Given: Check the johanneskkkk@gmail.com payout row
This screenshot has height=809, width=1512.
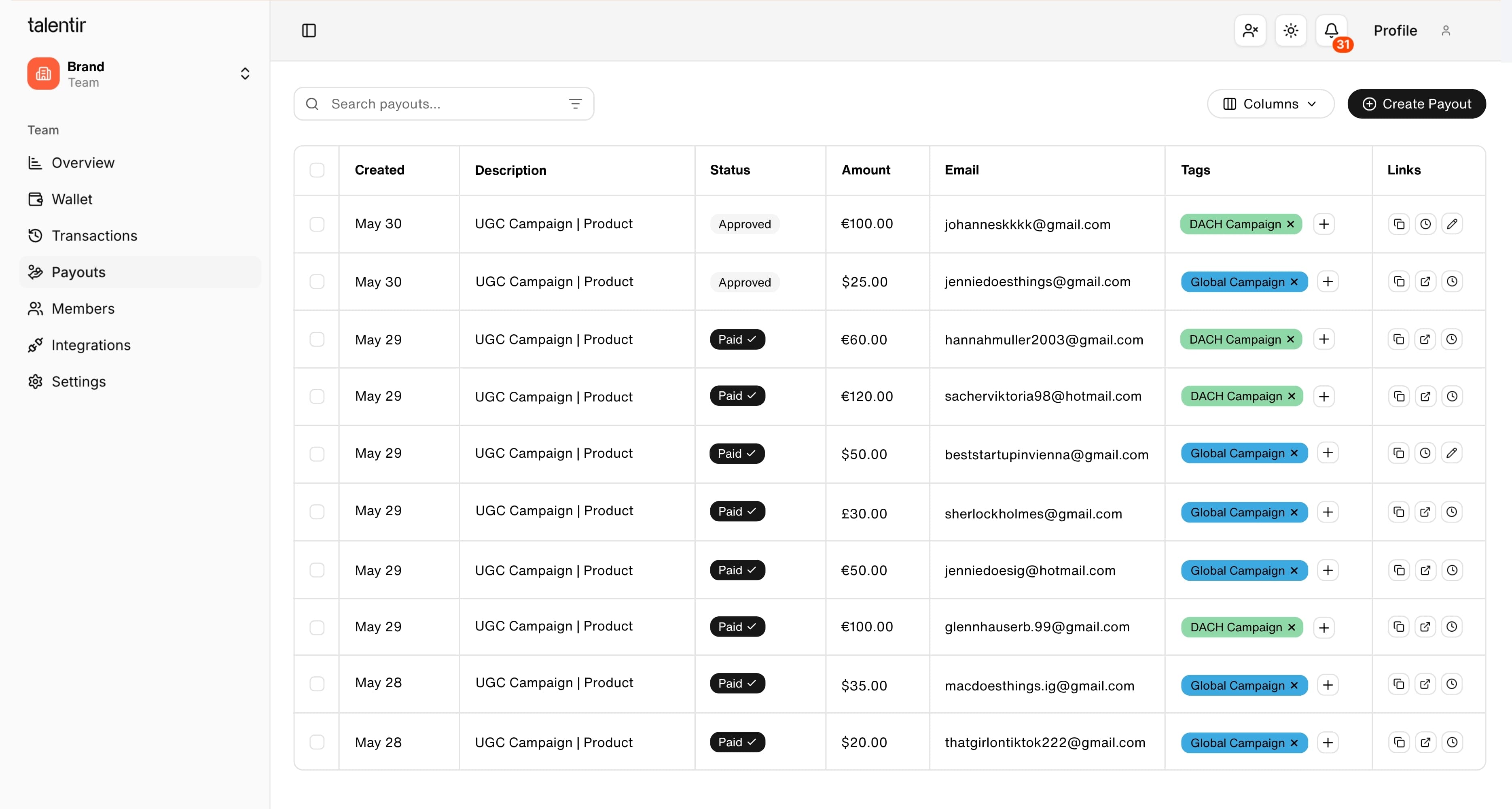Looking at the screenshot, I should 317,224.
